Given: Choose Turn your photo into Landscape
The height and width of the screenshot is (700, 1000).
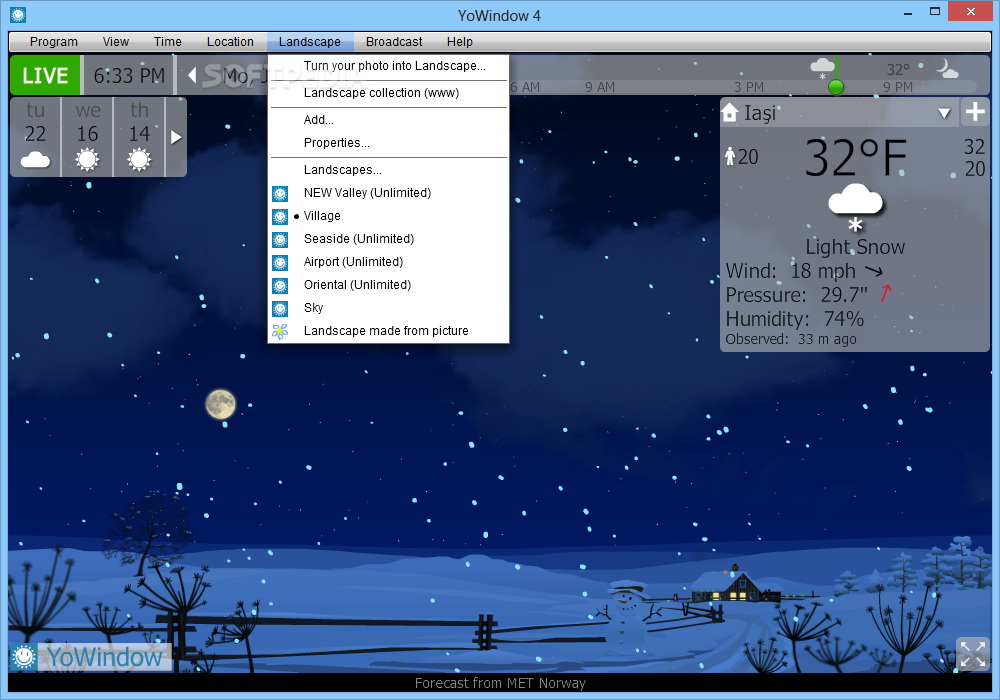Looking at the screenshot, I should [x=388, y=66].
